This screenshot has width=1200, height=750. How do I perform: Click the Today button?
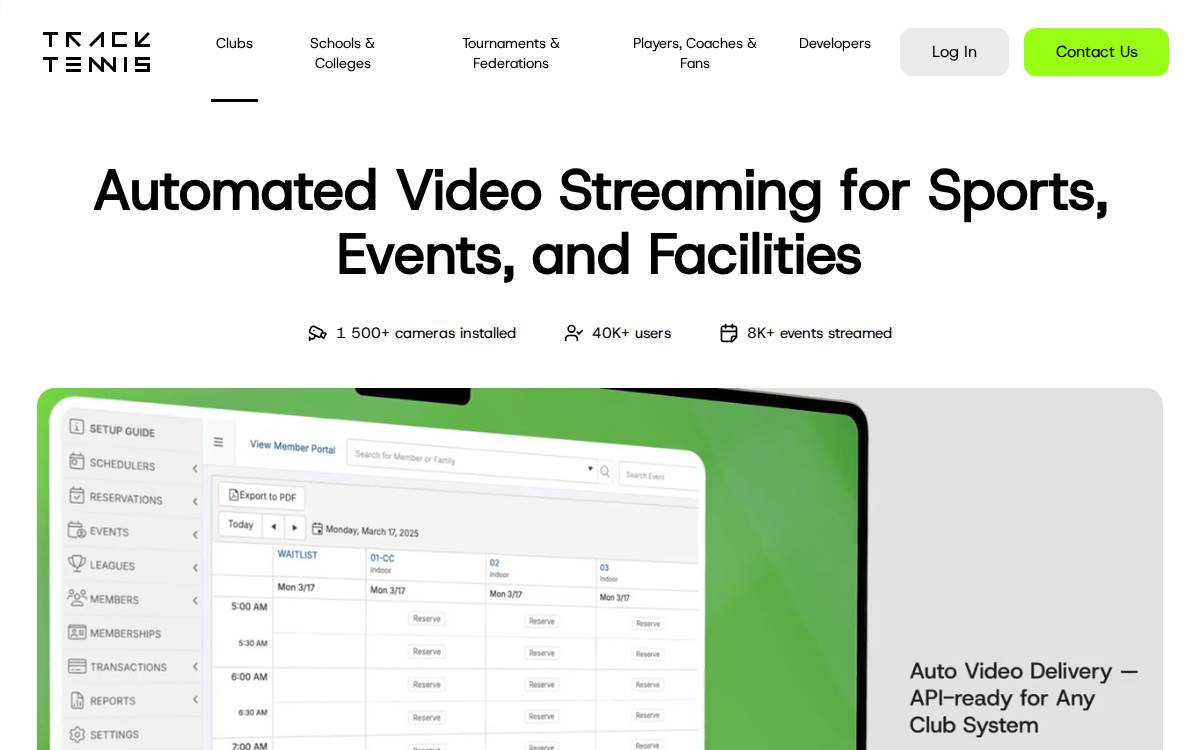pos(240,524)
